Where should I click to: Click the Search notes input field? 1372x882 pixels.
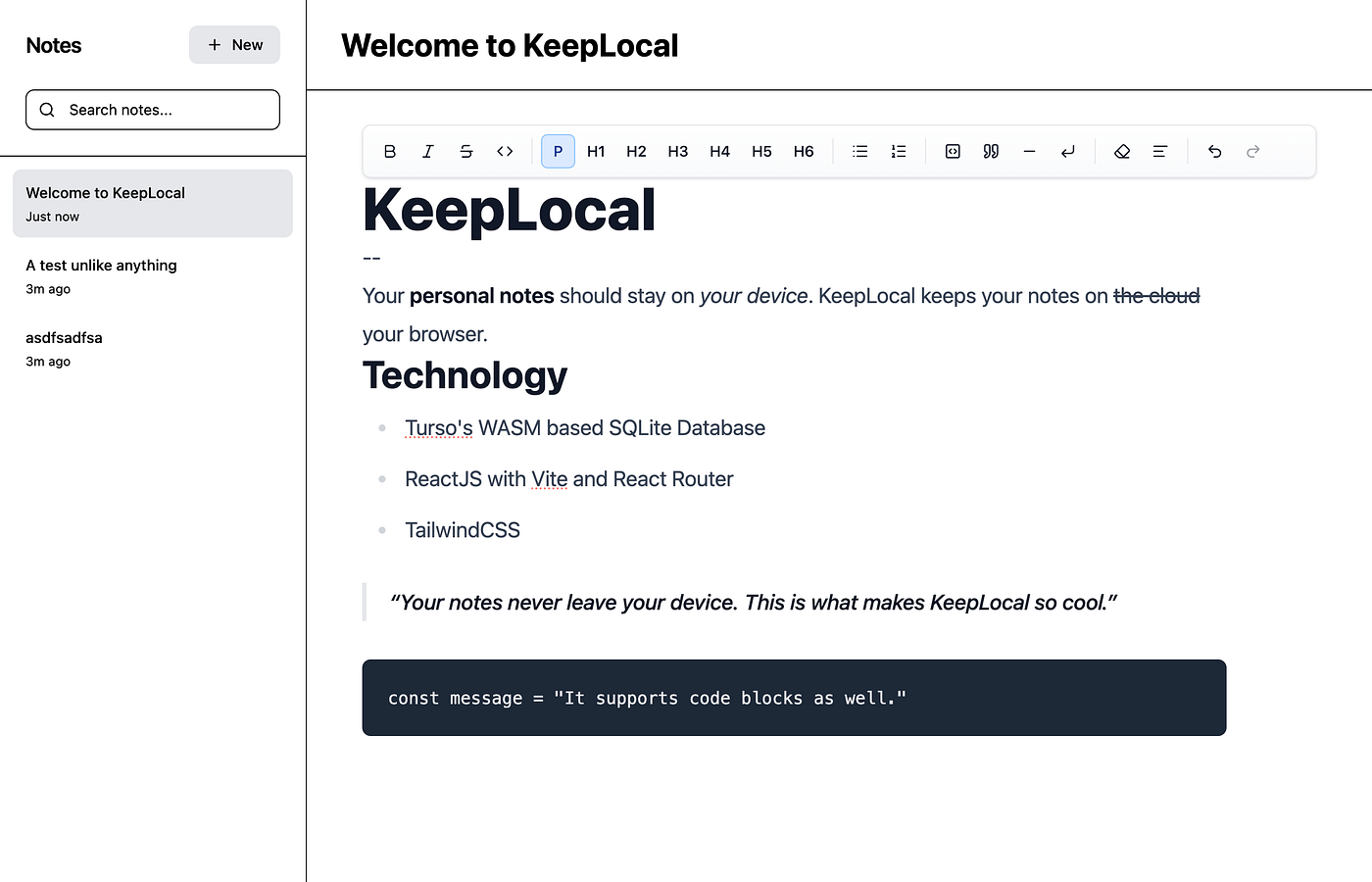(x=153, y=110)
